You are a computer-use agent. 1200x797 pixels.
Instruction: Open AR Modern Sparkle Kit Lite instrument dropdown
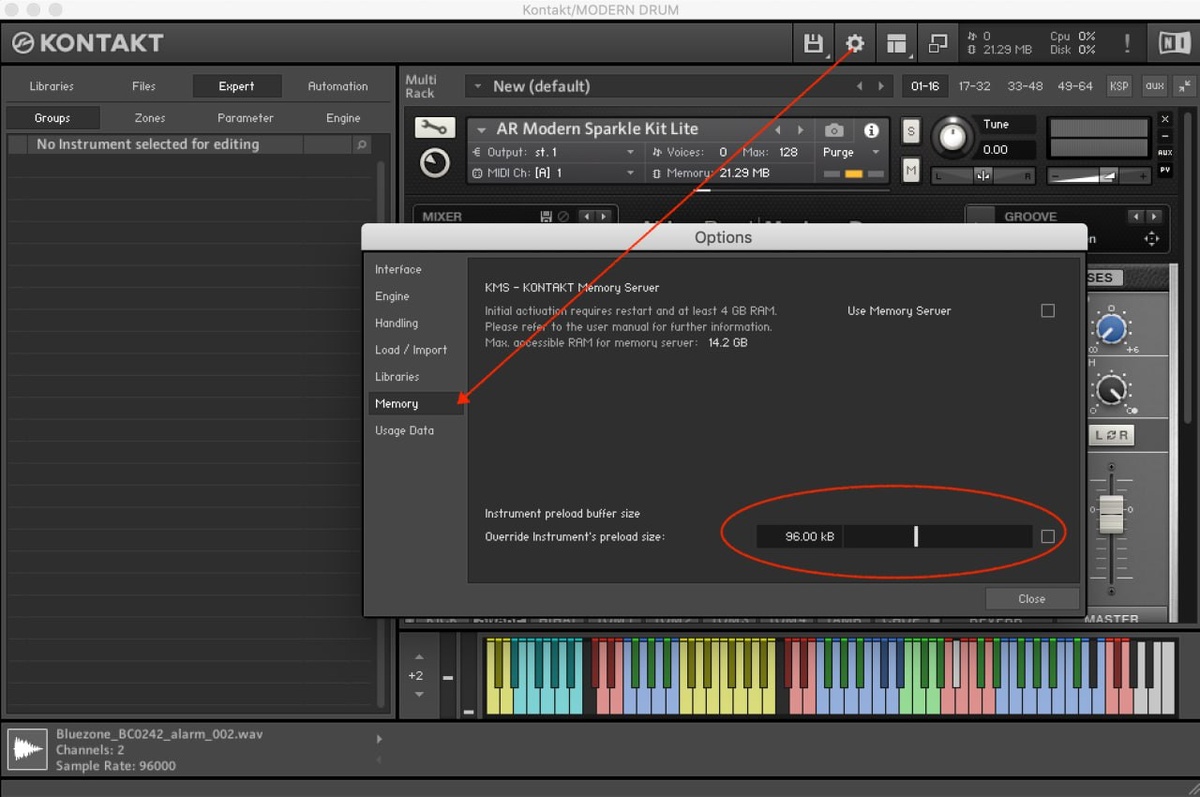click(481, 130)
